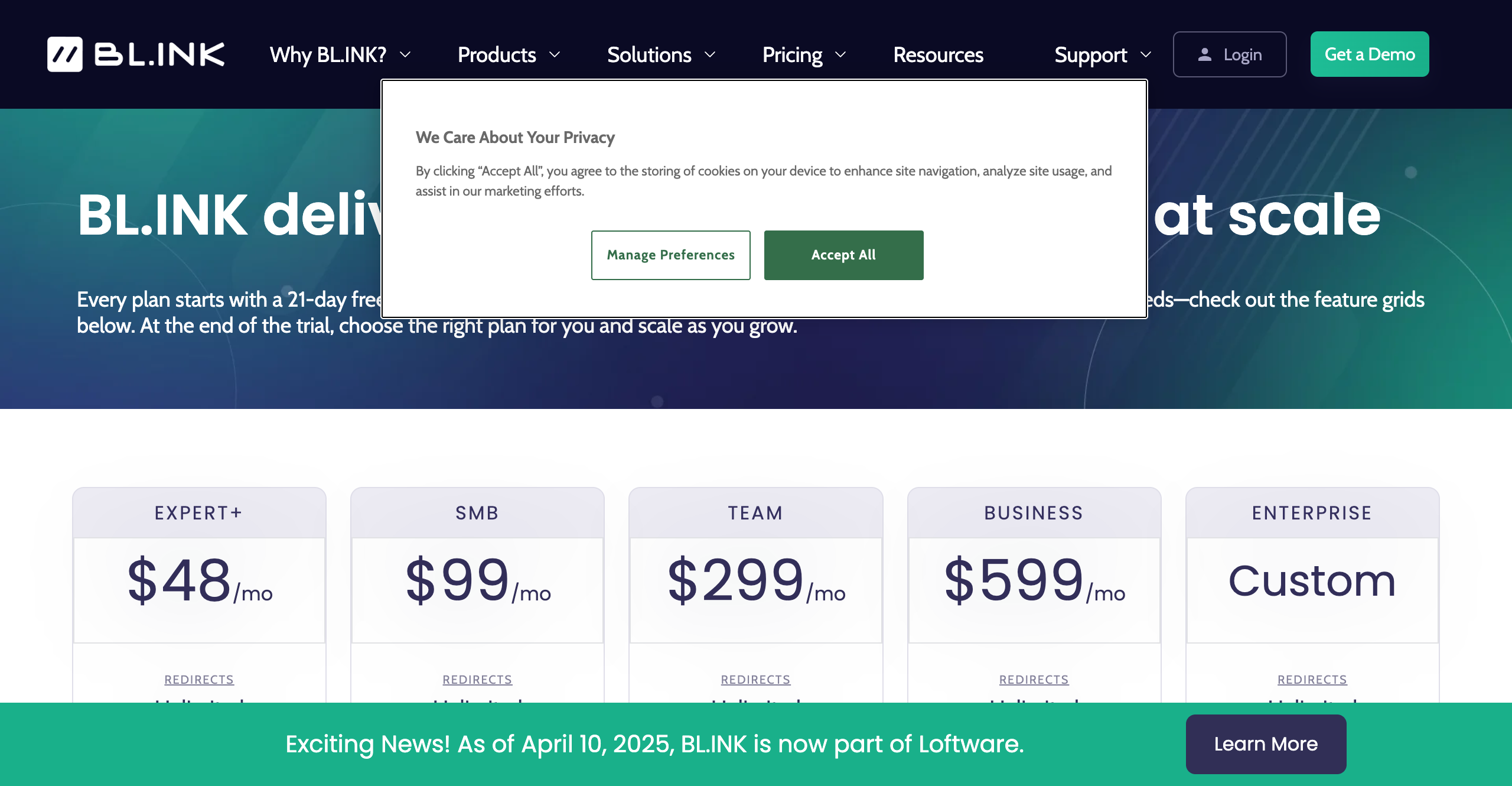Open the Resources menu item
The image size is (1512, 786).
point(938,55)
